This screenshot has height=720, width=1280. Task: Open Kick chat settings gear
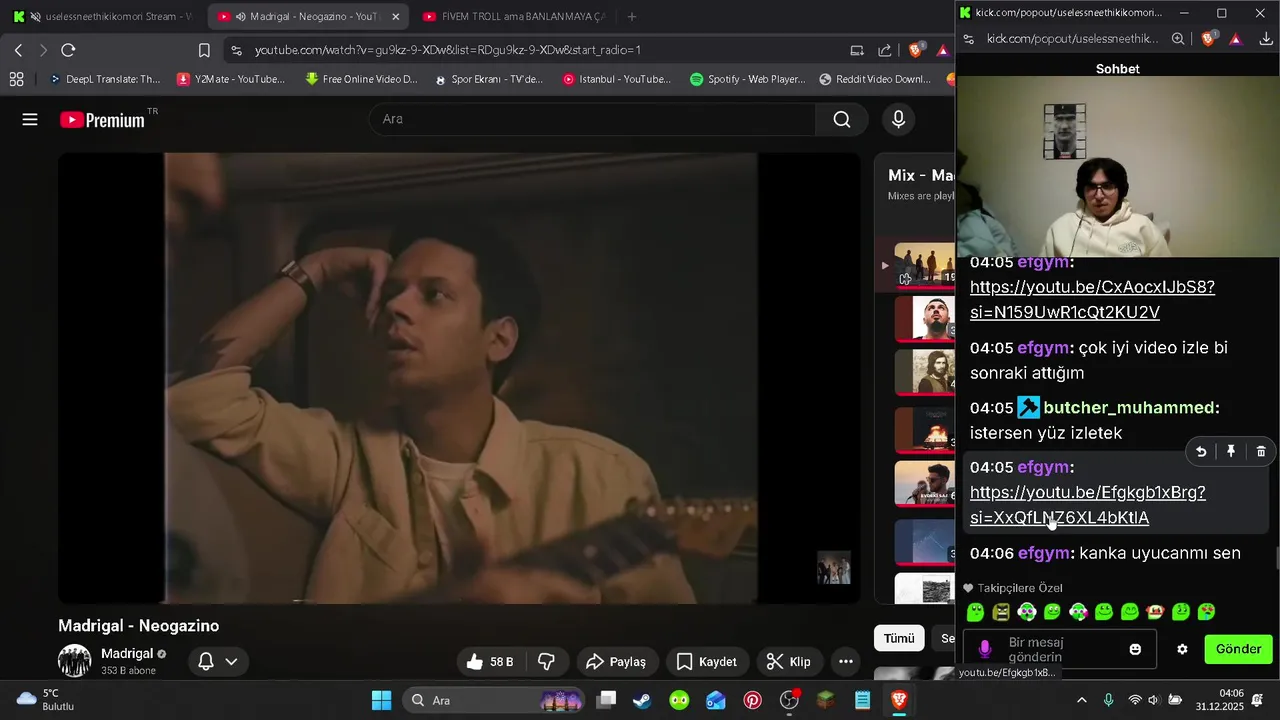coord(1182,649)
